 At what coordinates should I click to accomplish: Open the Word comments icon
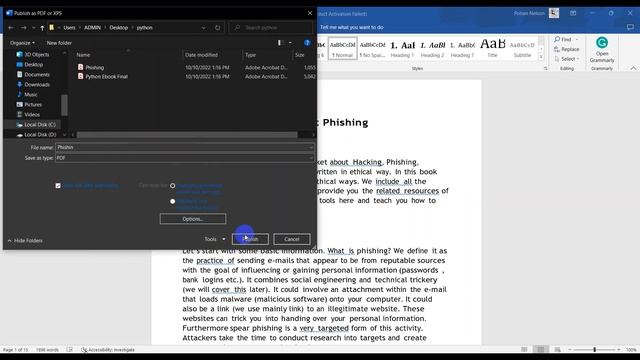click(630, 27)
